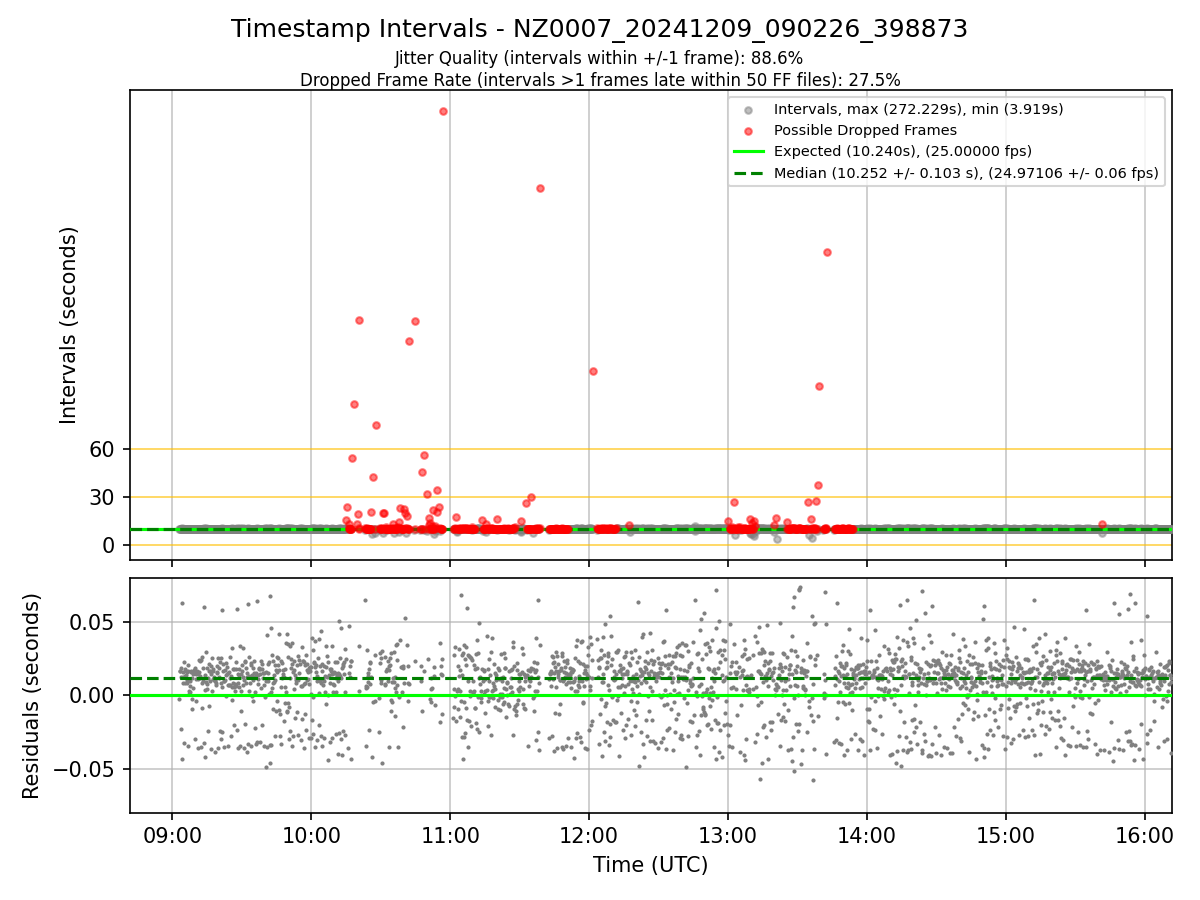Click the 09:00 time tick label
The height and width of the screenshot is (900, 1200).
pyautogui.click(x=172, y=834)
